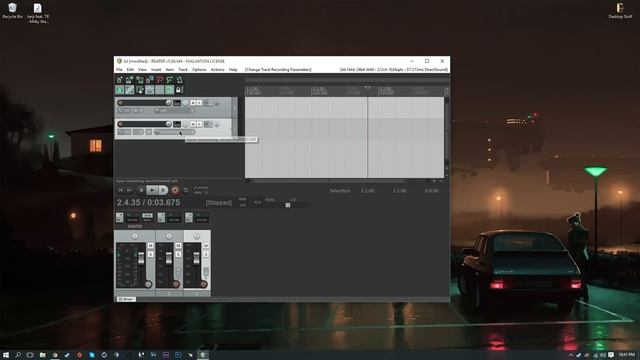Toggle the Grid lines toolbar button

(160, 90)
